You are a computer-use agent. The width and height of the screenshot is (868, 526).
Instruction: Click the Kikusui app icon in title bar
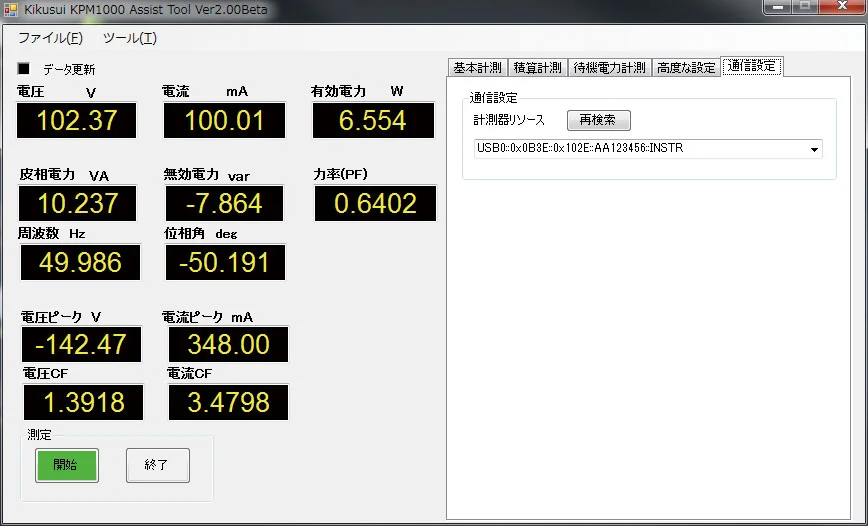11,9
